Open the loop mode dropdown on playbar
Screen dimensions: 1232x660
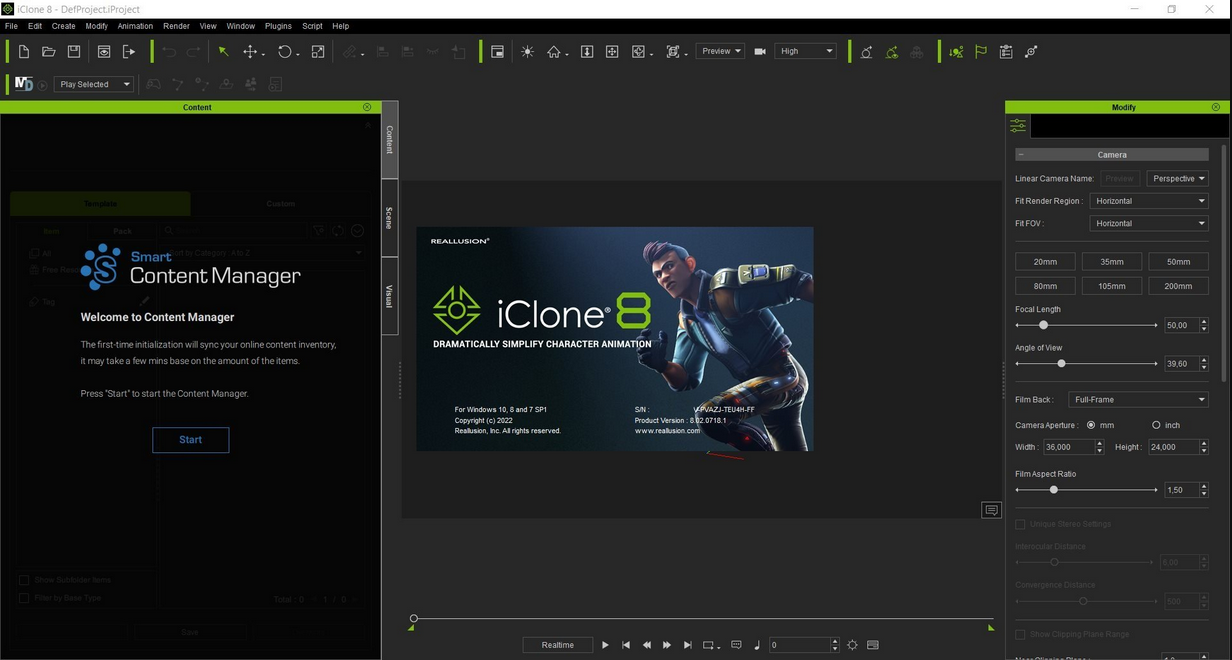711,645
